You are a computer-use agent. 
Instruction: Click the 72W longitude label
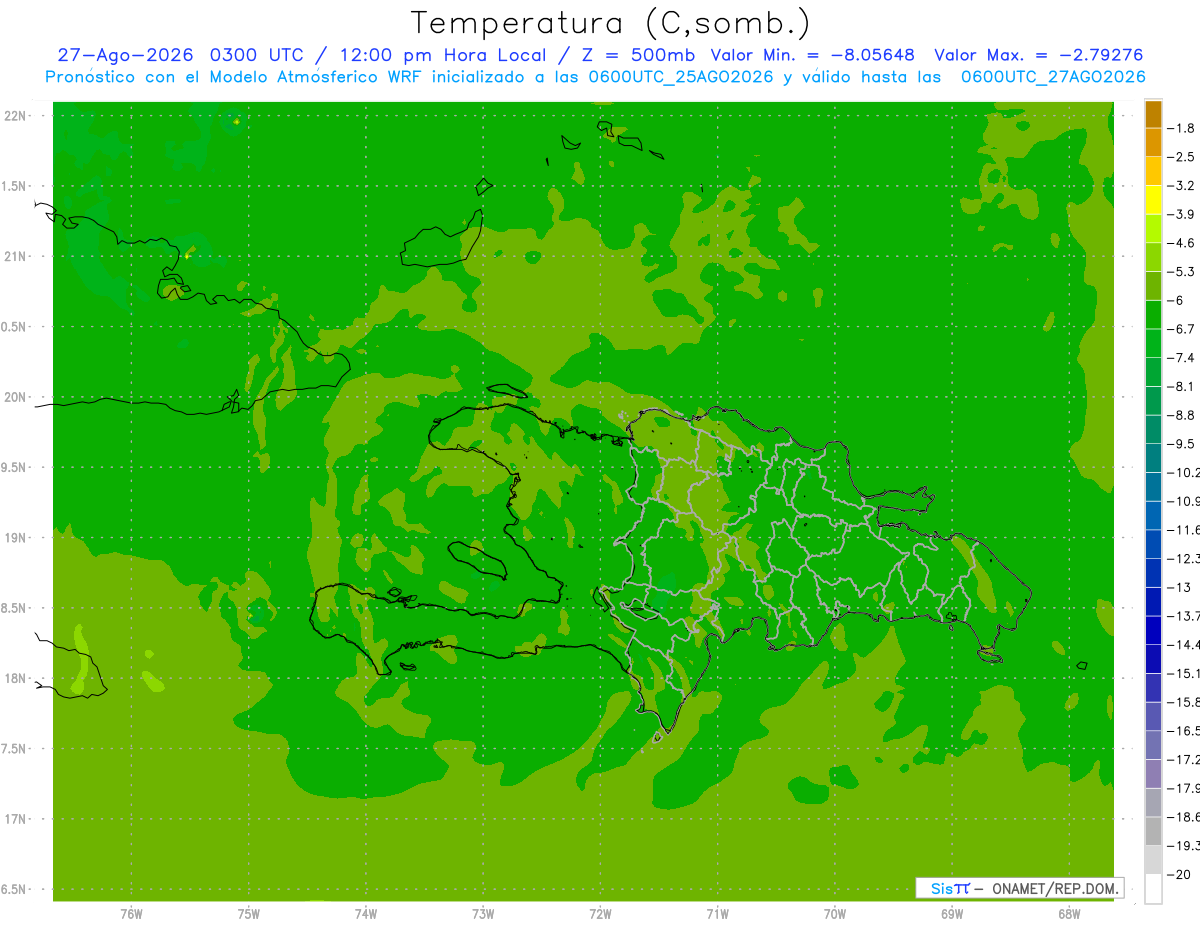[x=600, y=914]
